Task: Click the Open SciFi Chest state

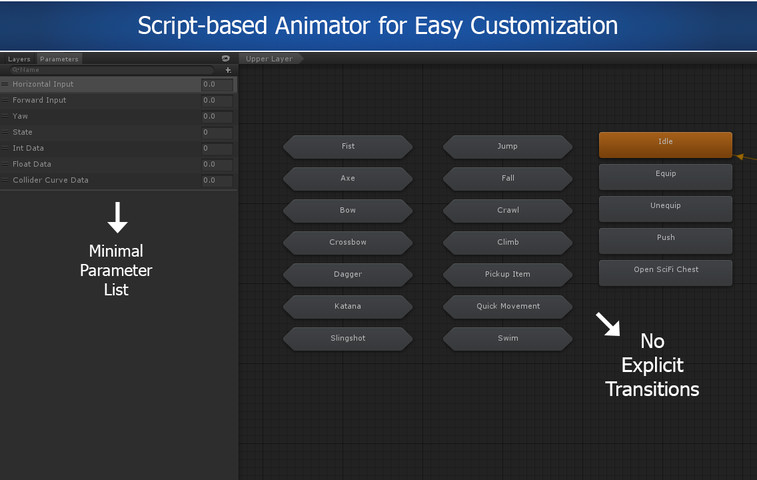Action: (665, 271)
